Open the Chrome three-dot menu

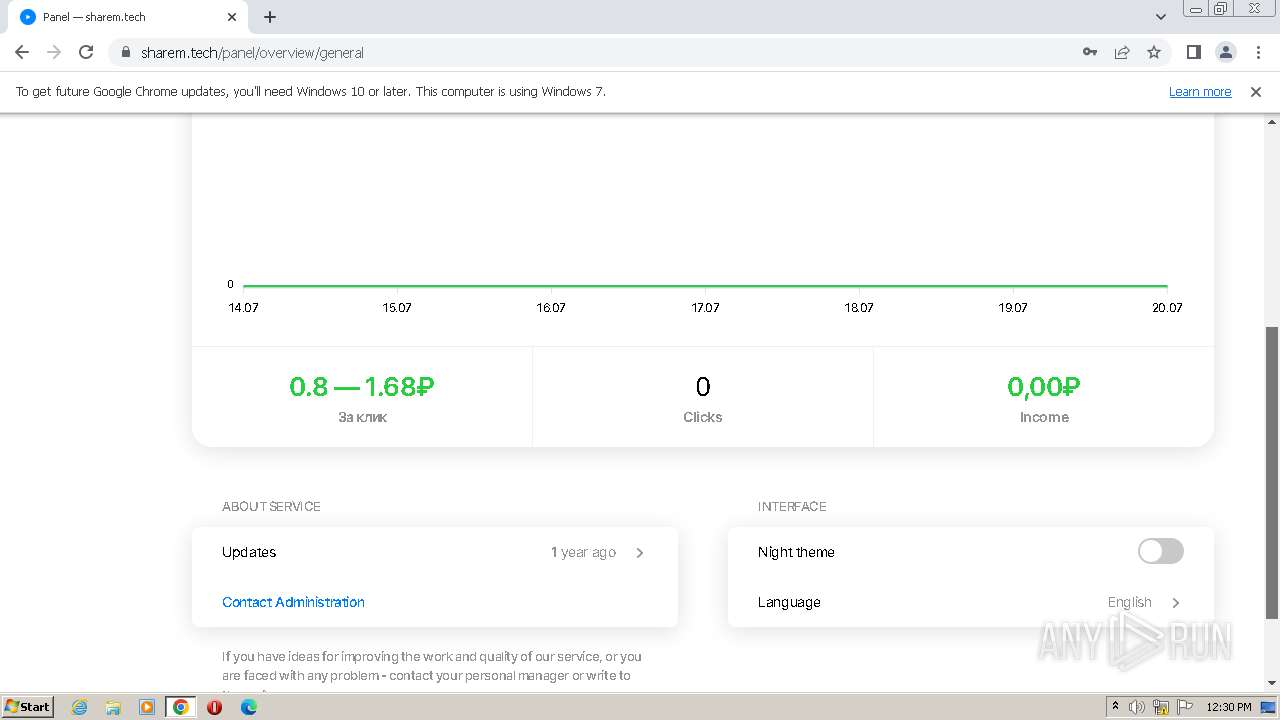pyautogui.click(x=1258, y=52)
